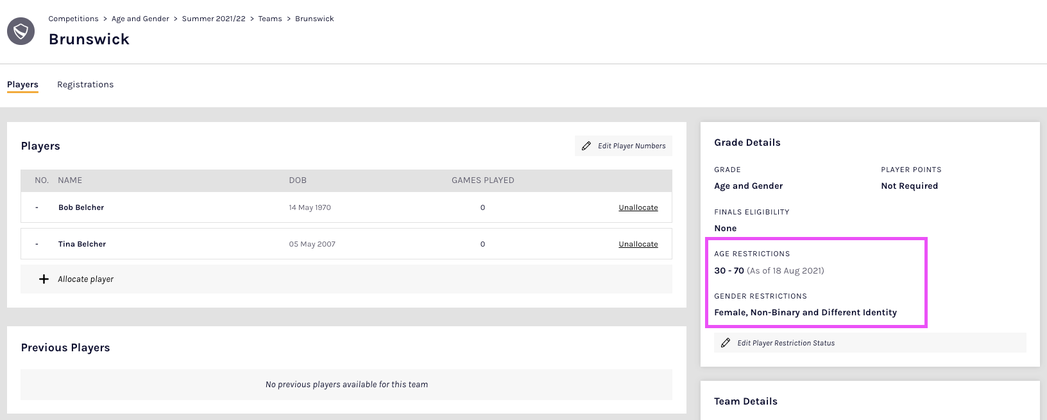Unallocate Bob Belcher from the team
Image resolution: width=1047 pixels, height=420 pixels.
[x=638, y=207]
